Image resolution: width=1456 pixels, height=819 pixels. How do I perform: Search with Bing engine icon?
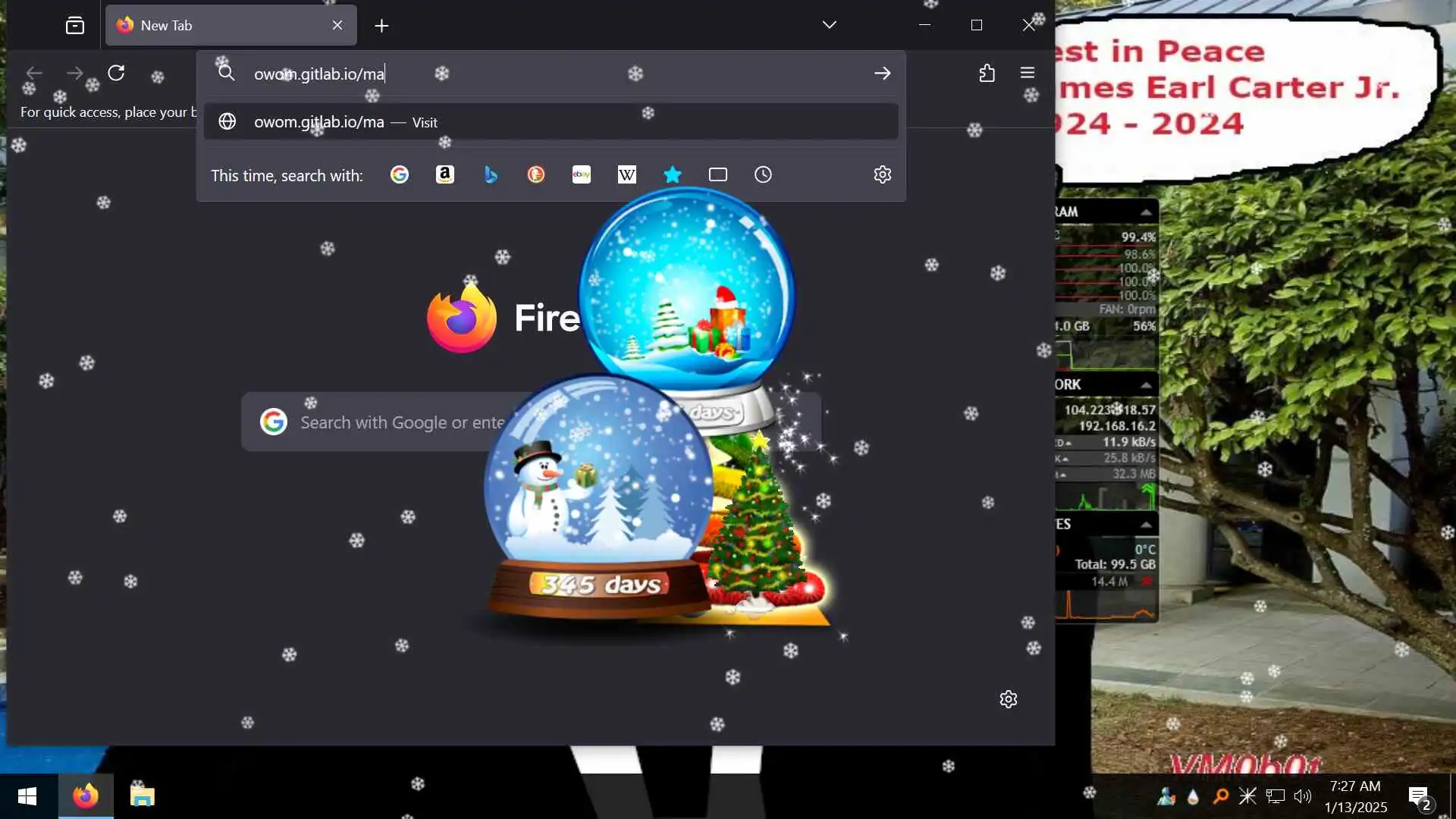491,175
